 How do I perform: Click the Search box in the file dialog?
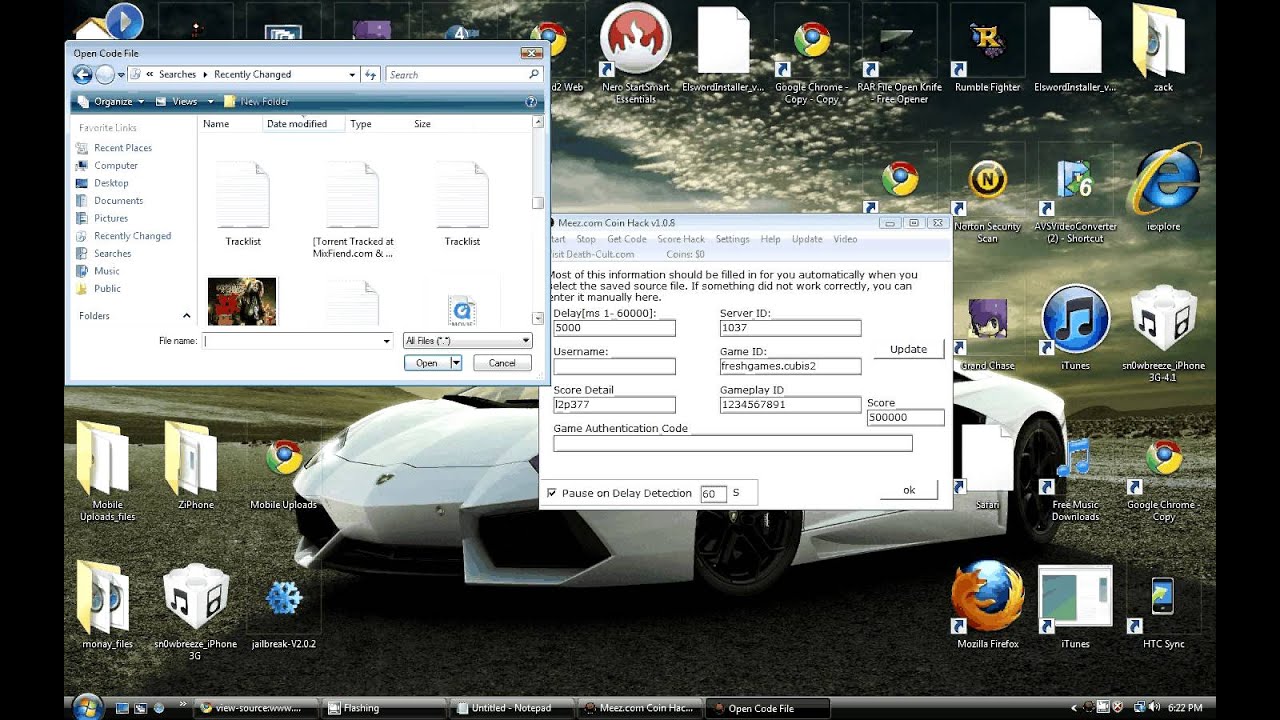point(464,74)
